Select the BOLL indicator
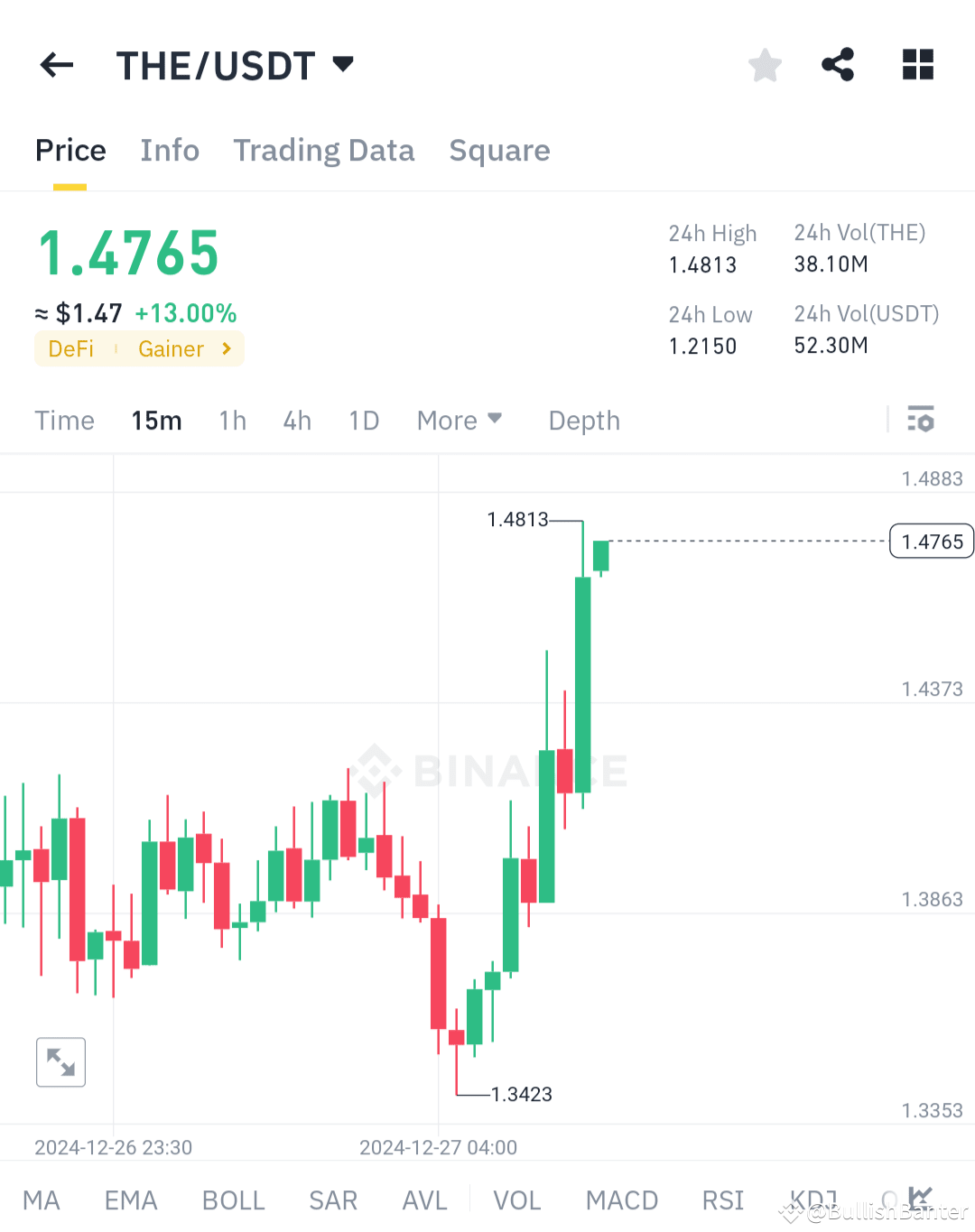This screenshot has width=975, height=1232. 233,1200
